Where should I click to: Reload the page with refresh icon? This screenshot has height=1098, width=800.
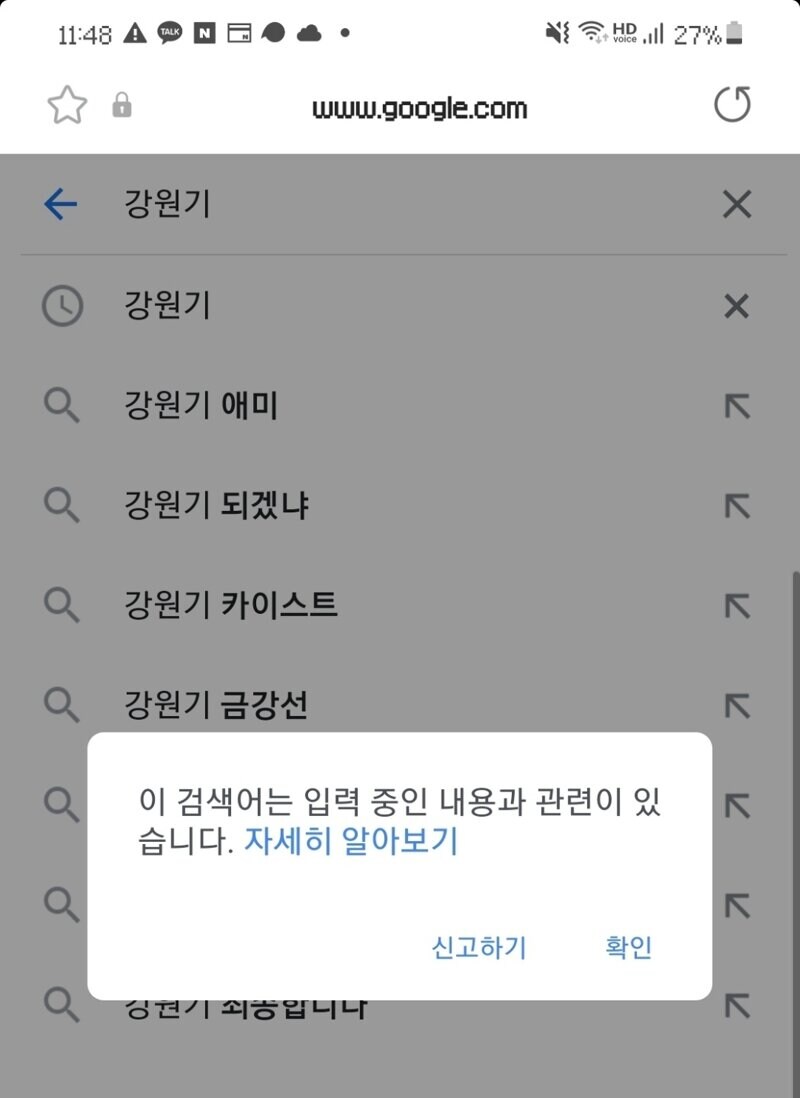[732, 104]
